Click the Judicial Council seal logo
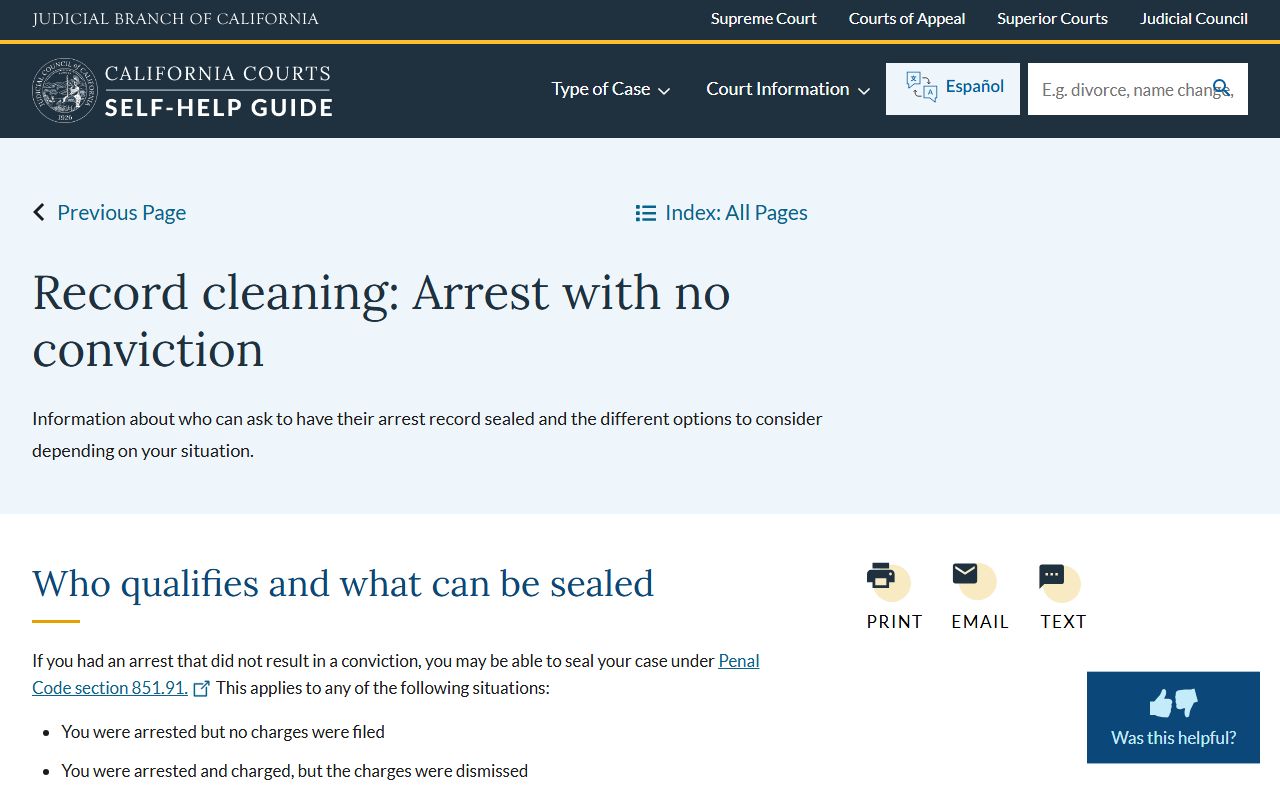1280x800 pixels. click(x=65, y=90)
